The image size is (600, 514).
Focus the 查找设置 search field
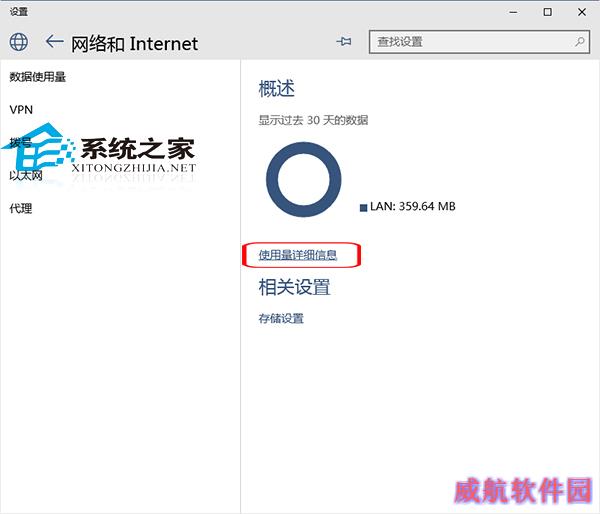[479, 42]
